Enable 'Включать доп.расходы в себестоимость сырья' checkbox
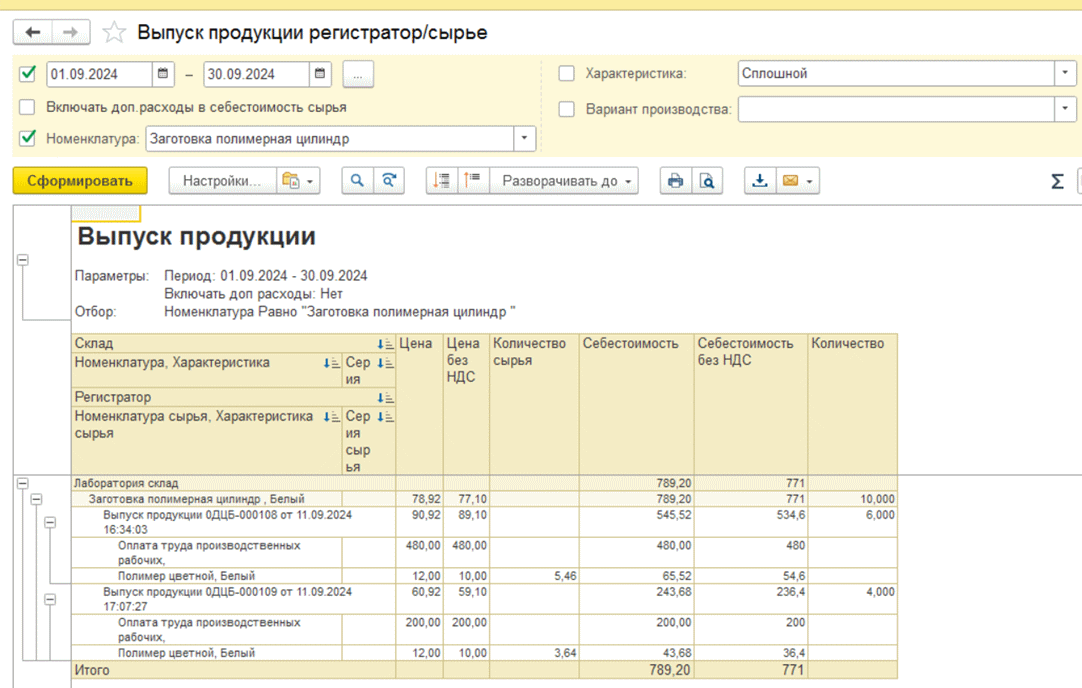The image size is (1082, 688). click(x=28, y=107)
